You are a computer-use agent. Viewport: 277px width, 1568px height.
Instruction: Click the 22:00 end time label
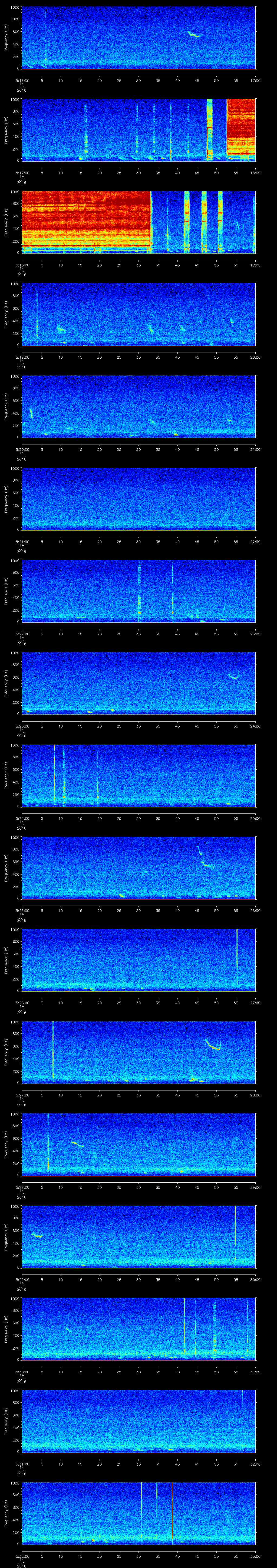point(256,542)
